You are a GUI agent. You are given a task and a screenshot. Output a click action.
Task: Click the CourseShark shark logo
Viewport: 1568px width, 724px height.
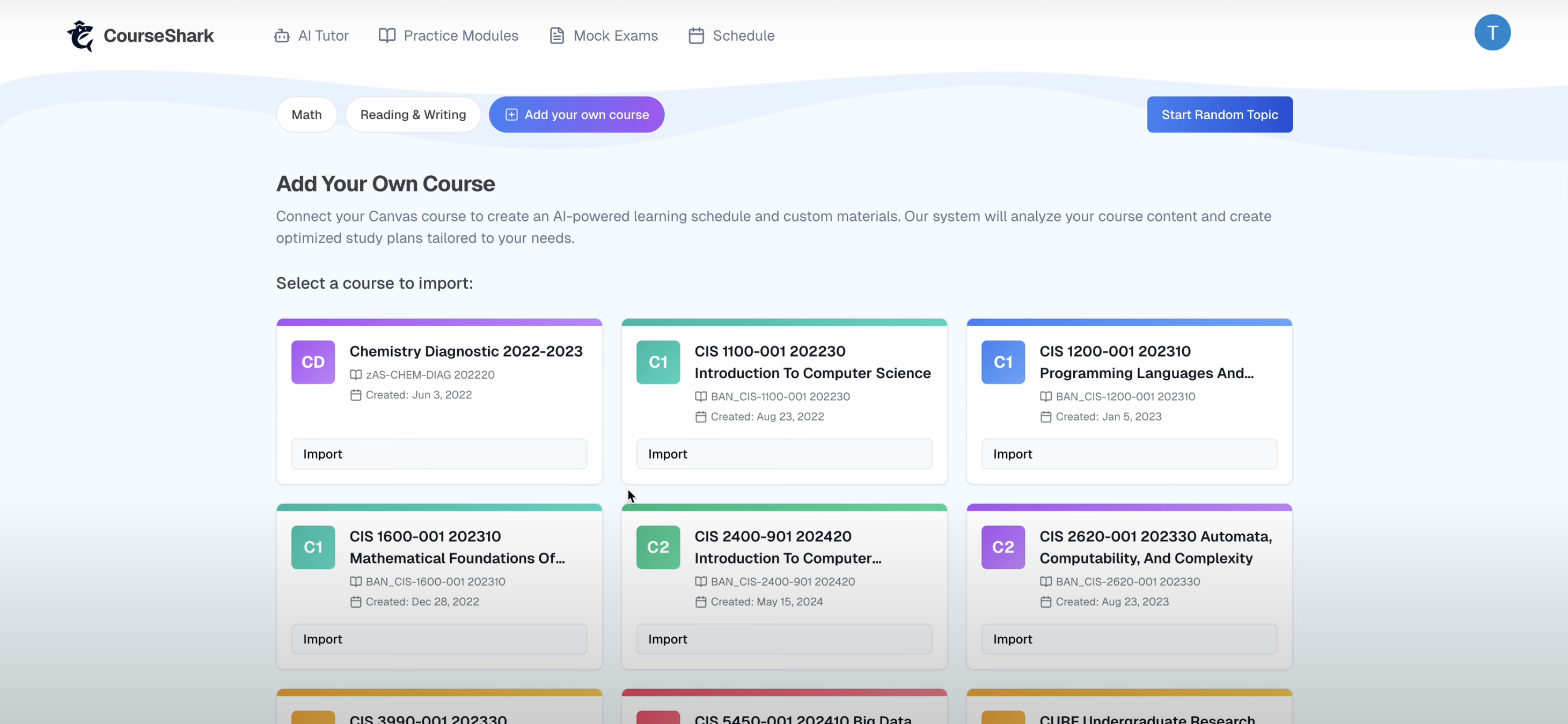point(80,36)
